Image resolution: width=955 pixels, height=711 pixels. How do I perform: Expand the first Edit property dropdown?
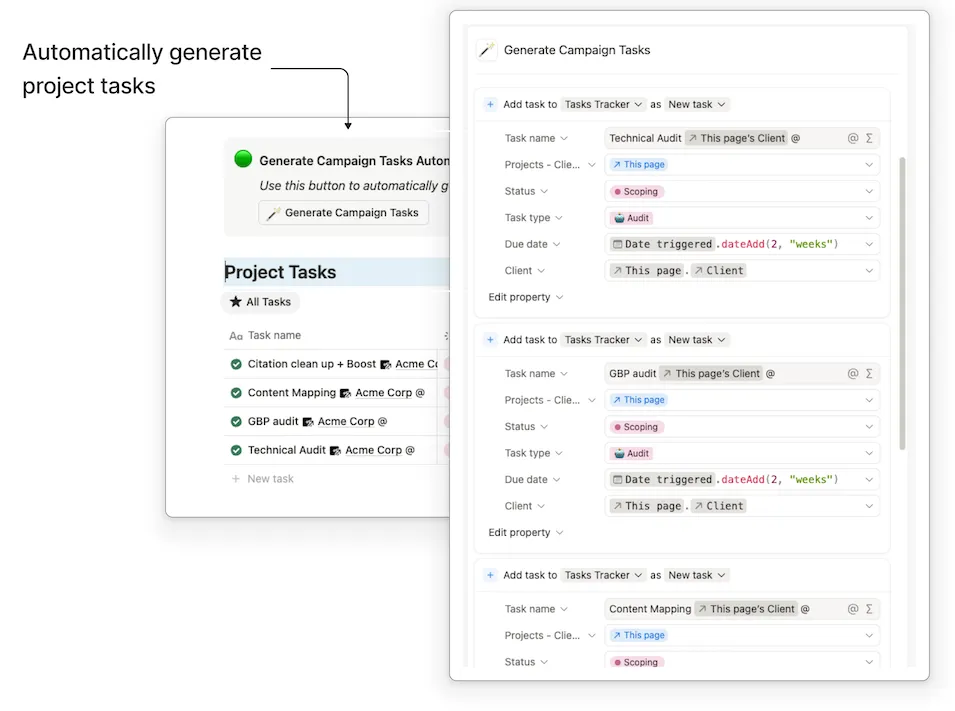[x=526, y=297]
